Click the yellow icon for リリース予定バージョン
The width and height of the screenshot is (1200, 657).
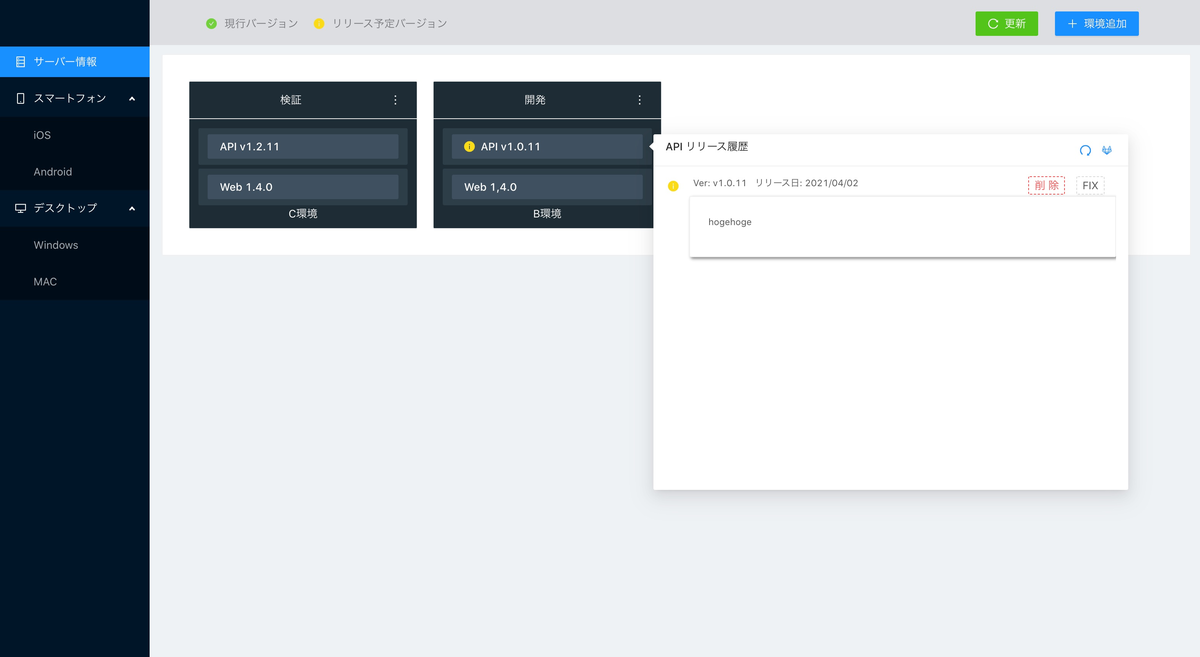[x=319, y=23]
